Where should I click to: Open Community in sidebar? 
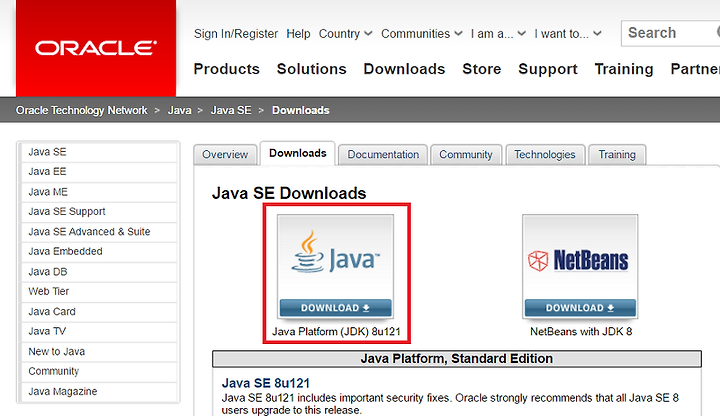(x=99, y=371)
